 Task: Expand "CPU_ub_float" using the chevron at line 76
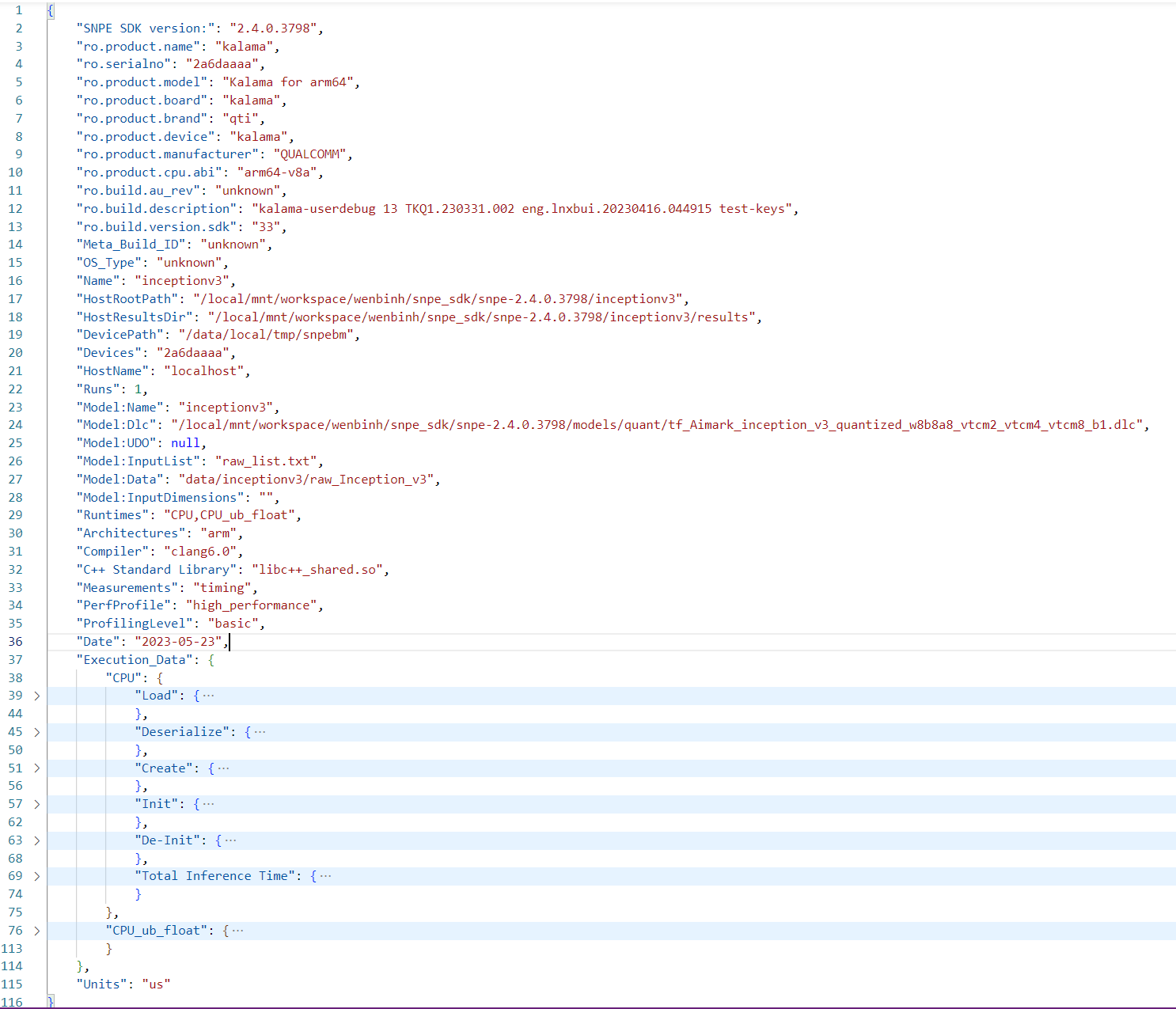click(36, 931)
